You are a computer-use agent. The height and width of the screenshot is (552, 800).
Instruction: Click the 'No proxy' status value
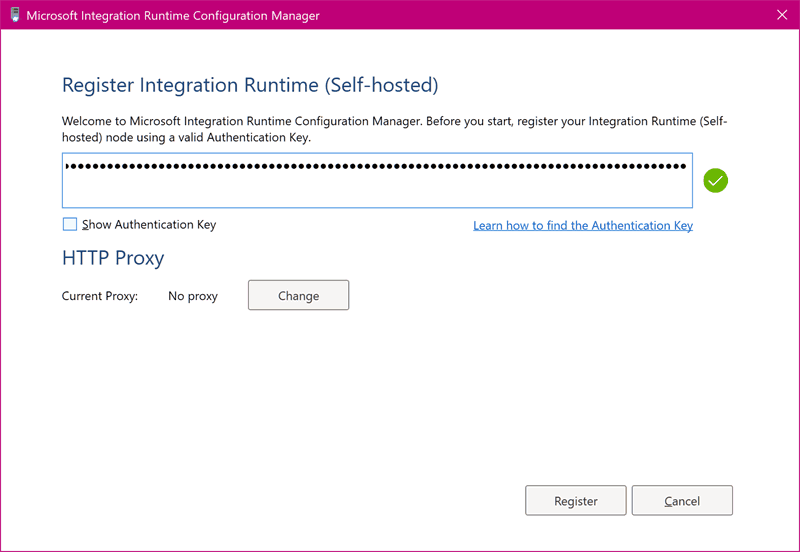point(193,296)
